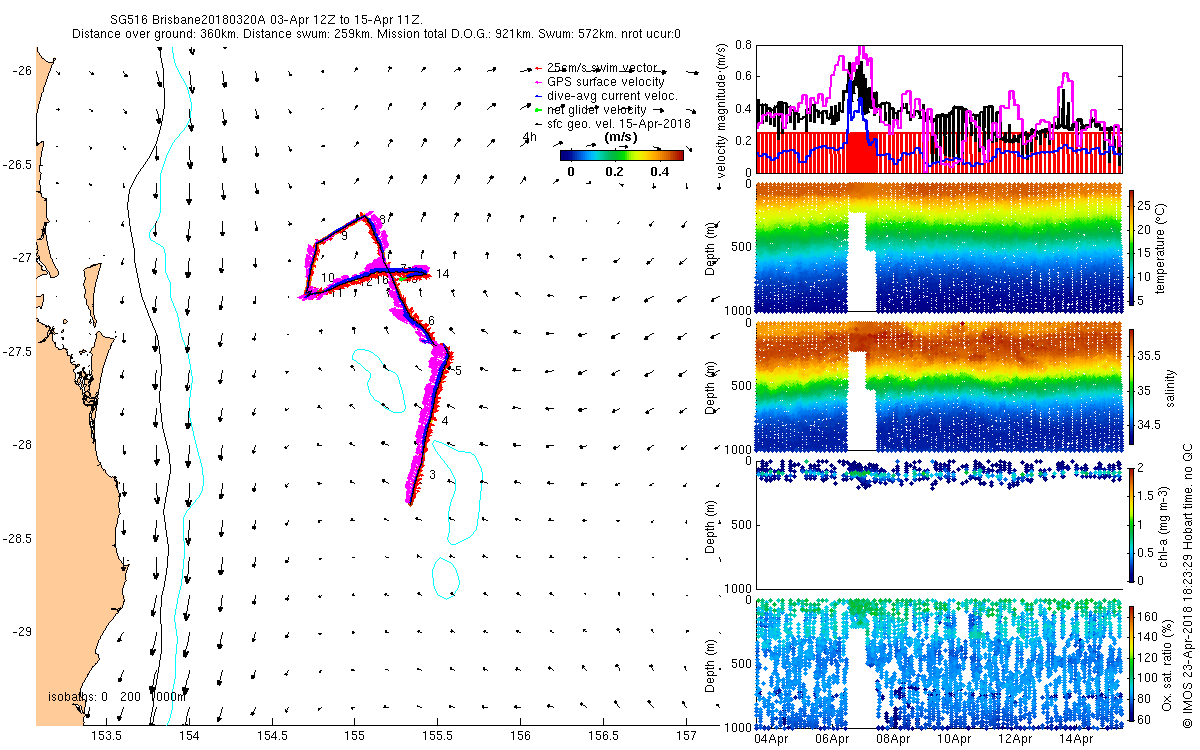Viewport: 1200px width, 750px height.
Task: Click the red swim vector legend marker
Action: pos(538,68)
